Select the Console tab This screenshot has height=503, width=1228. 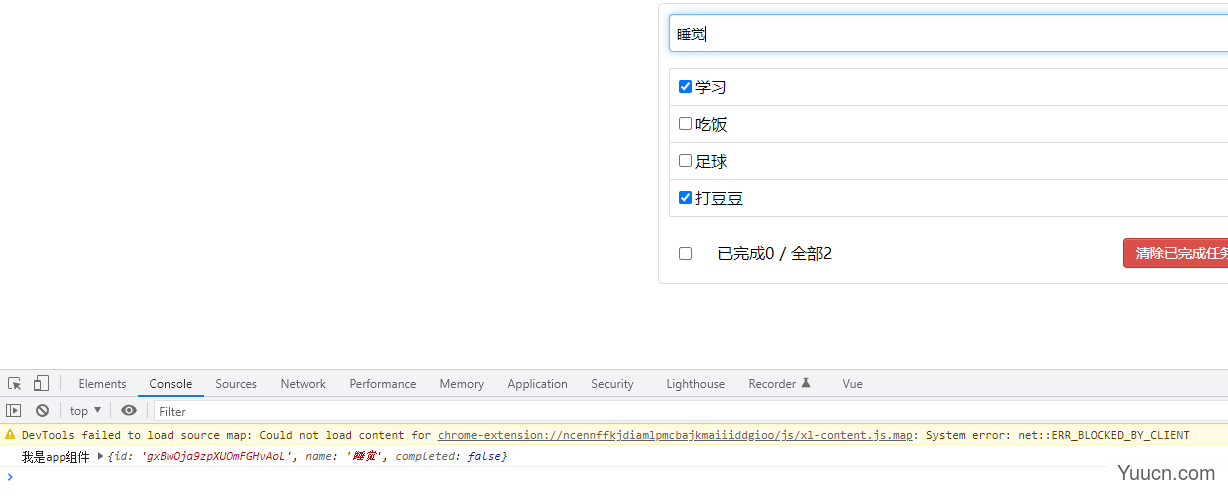click(x=171, y=384)
